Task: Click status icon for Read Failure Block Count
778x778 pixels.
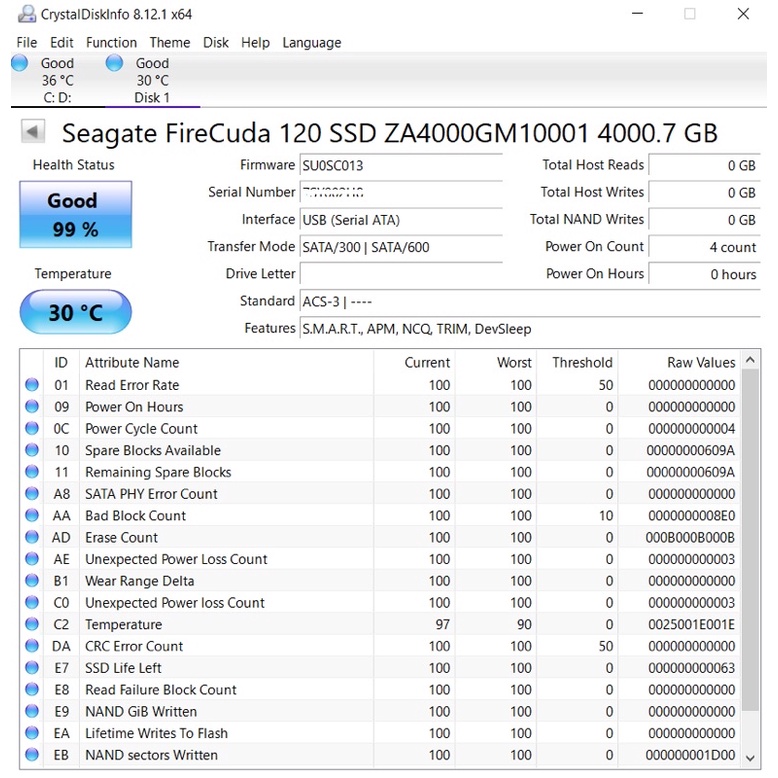Action: pos(32,690)
